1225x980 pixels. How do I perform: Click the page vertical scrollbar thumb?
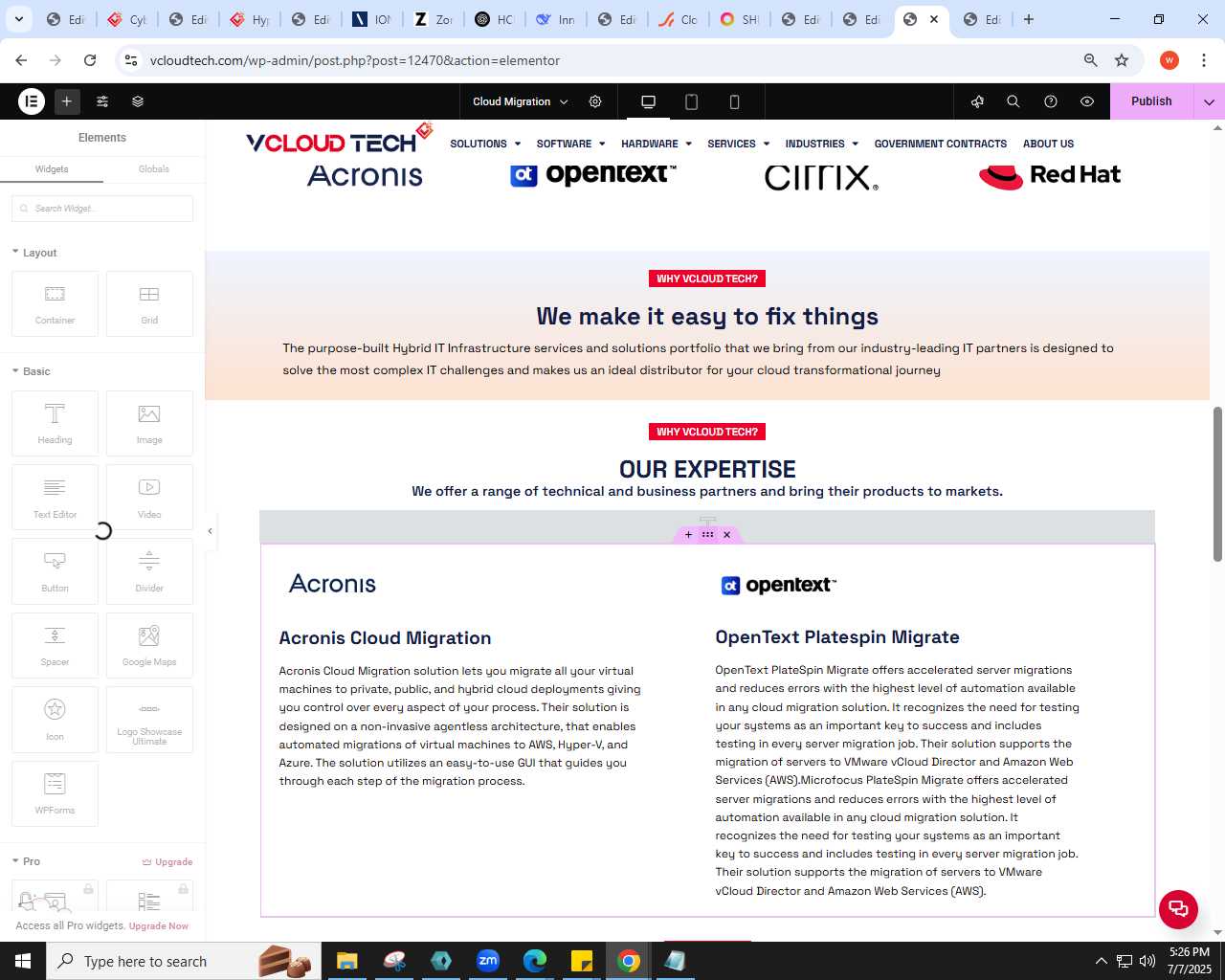tap(1217, 484)
